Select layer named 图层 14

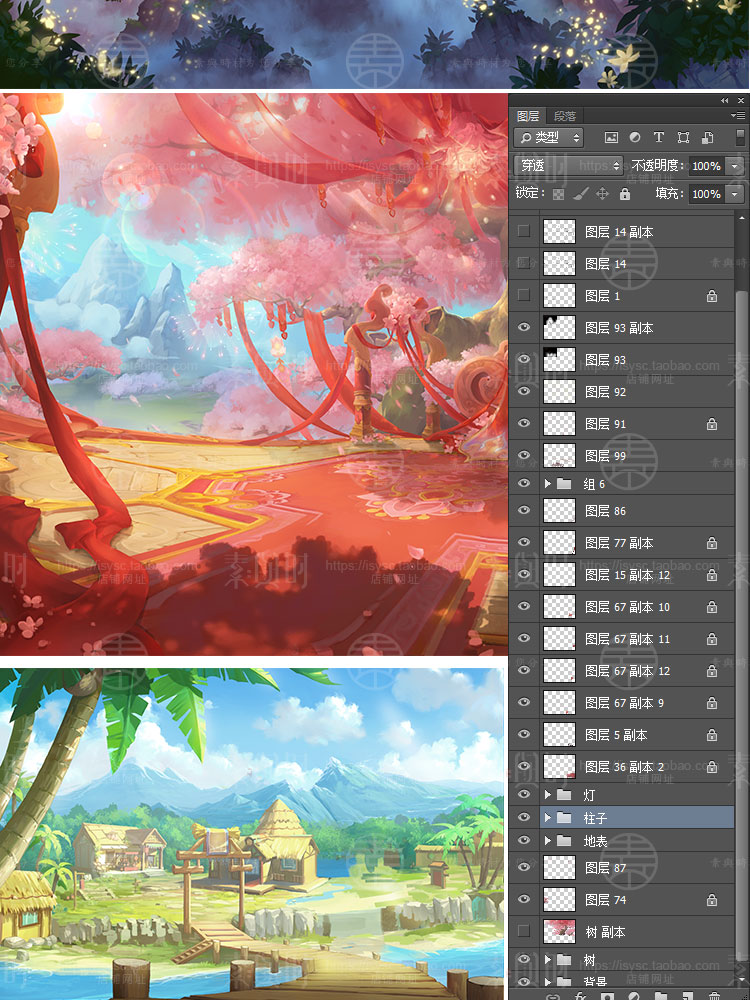pyautogui.click(x=605, y=263)
